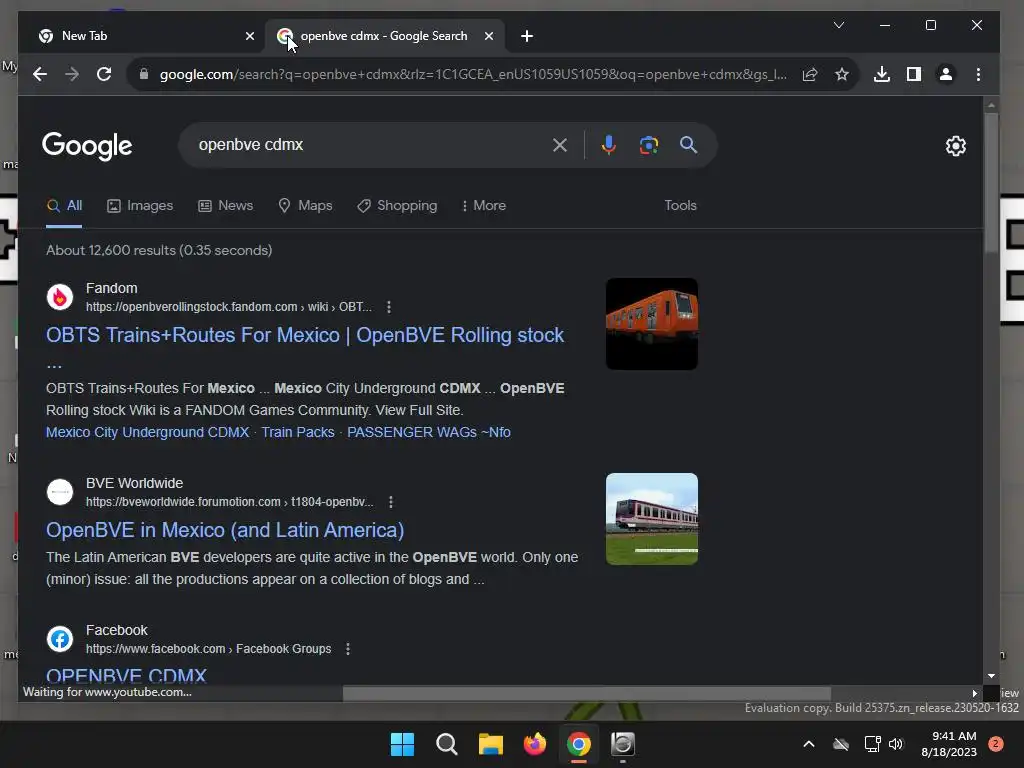Toggle the Chrome side panel
Image resolution: width=1024 pixels, height=768 pixels.
pyautogui.click(x=914, y=74)
